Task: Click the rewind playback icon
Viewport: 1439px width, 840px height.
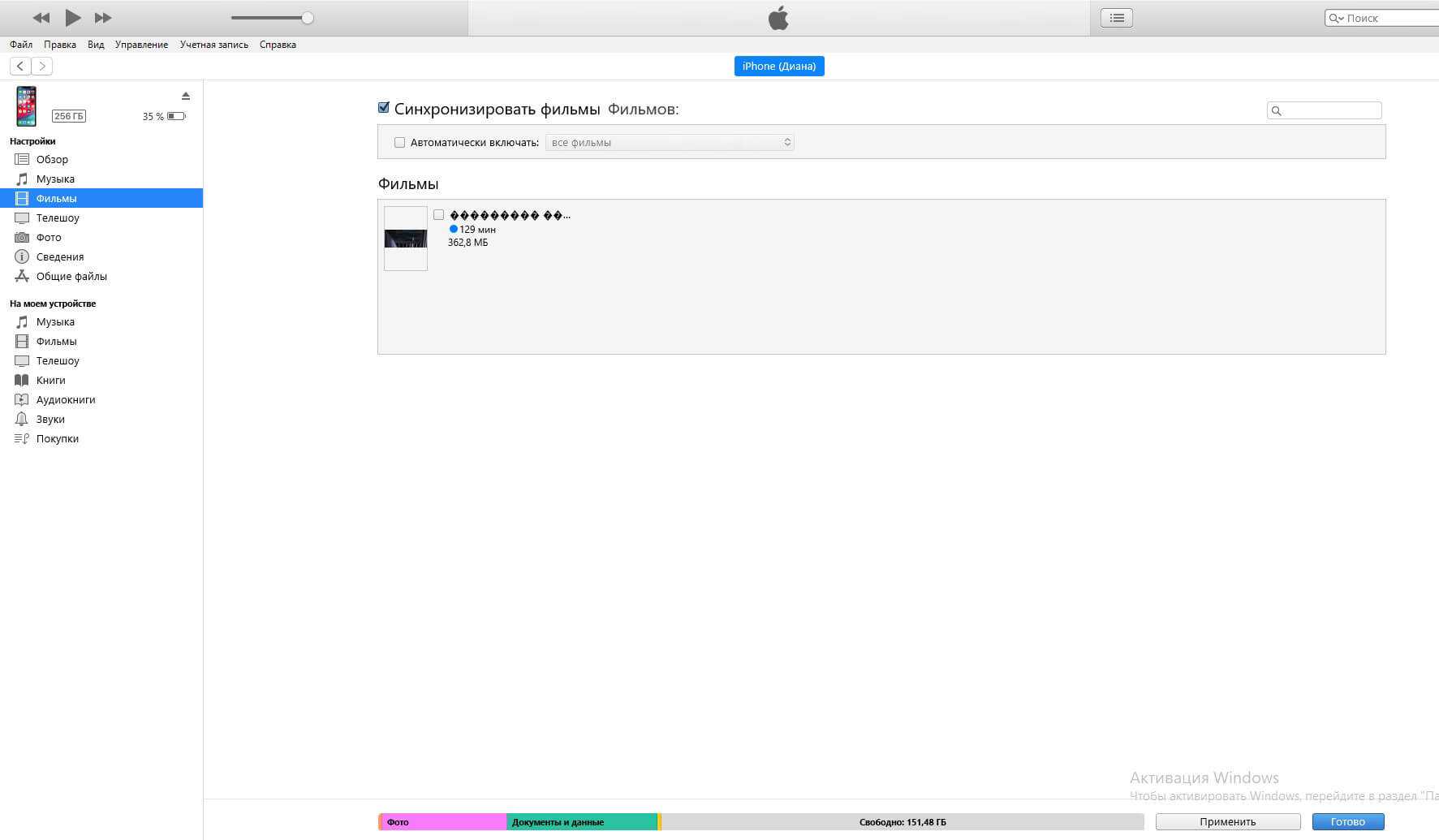Action: pos(41,18)
